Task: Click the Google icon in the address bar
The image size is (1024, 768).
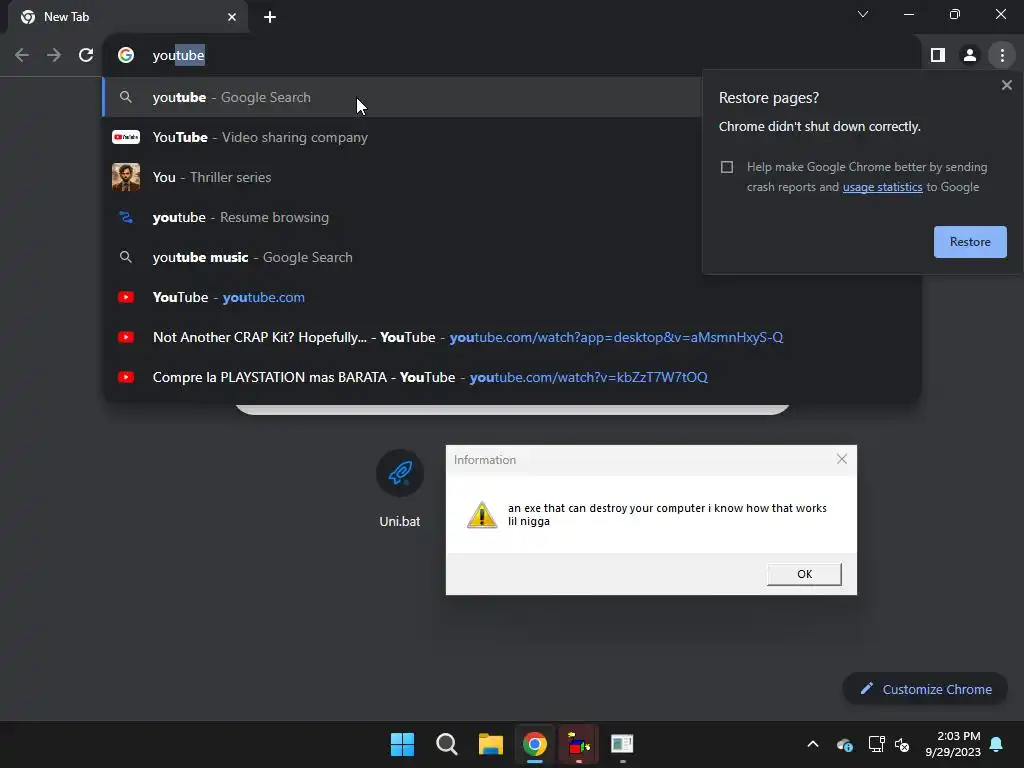Action: [126, 56]
